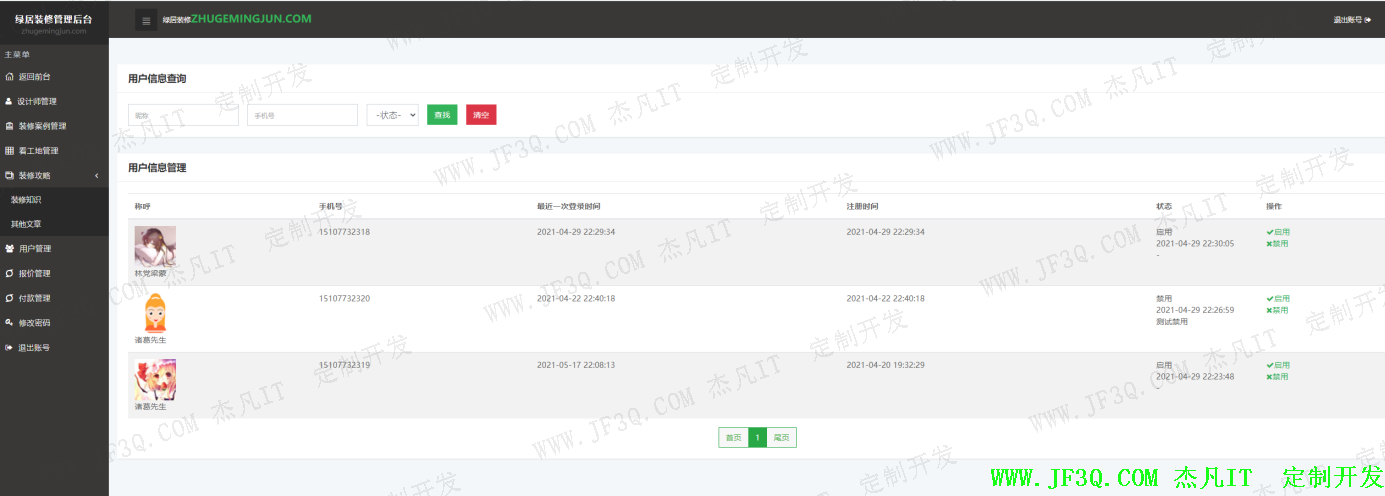This screenshot has width=1385, height=496.
Task: Disable user 15107732319 with 禁用
Action: tap(1277, 377)
